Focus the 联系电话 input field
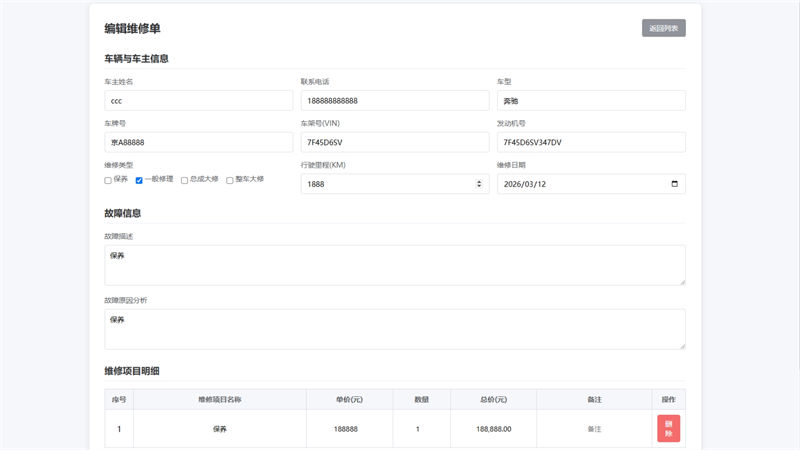 point(394,101)
